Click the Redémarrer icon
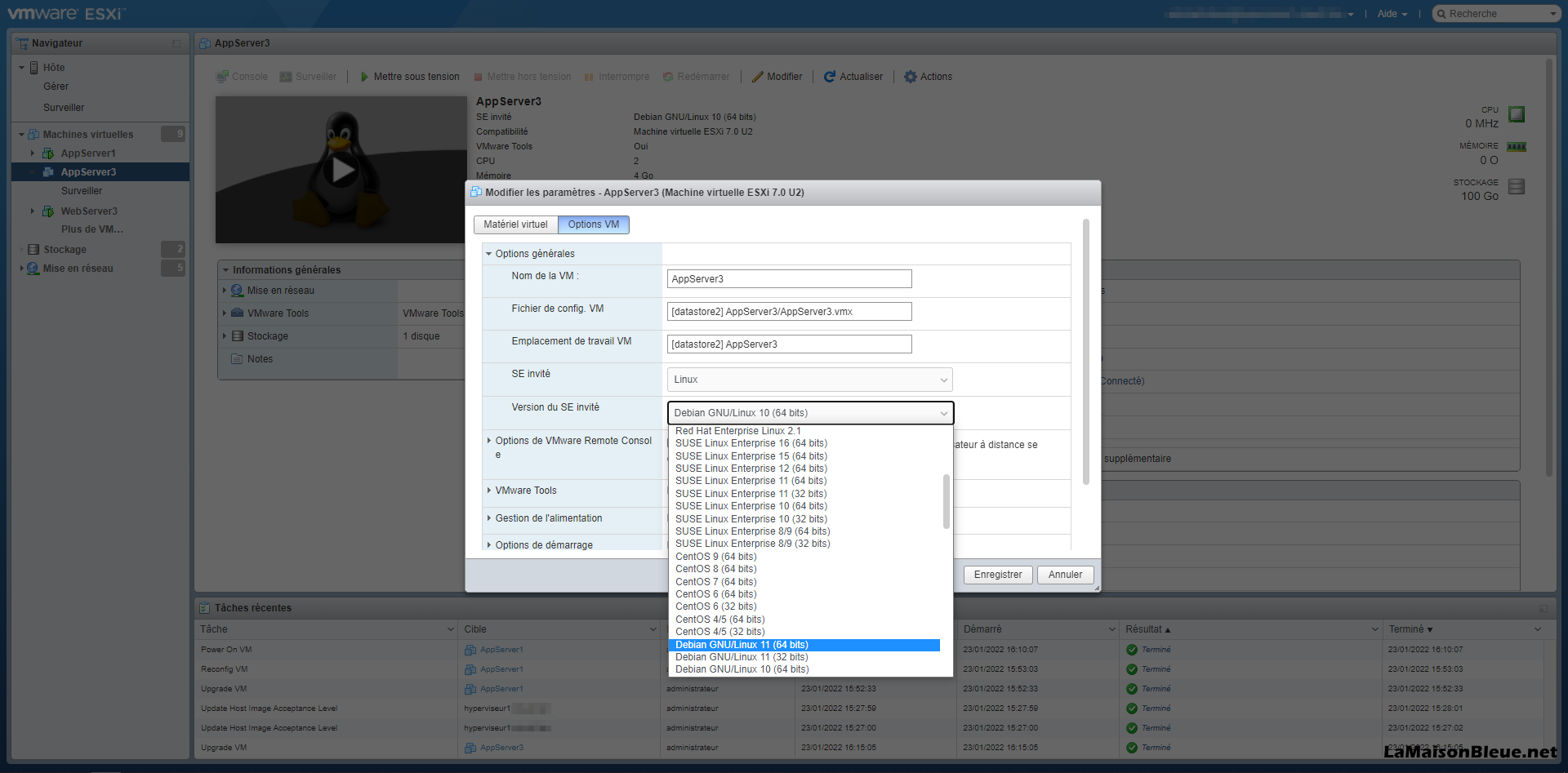Screen dimensions: 1568x773 668,77
